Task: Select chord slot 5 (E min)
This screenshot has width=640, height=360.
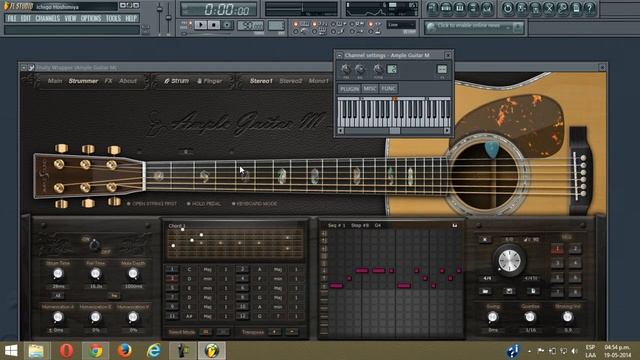Action: 172,288
